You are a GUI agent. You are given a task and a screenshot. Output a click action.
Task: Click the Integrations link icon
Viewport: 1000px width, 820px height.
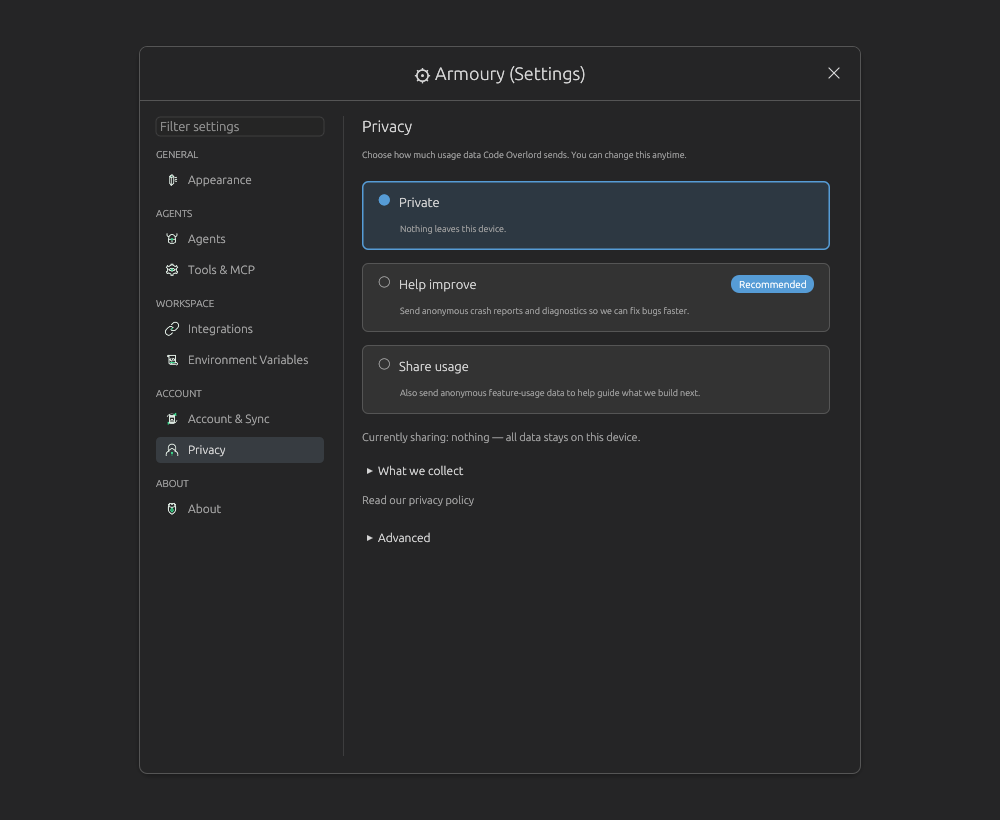coord(172,329)
